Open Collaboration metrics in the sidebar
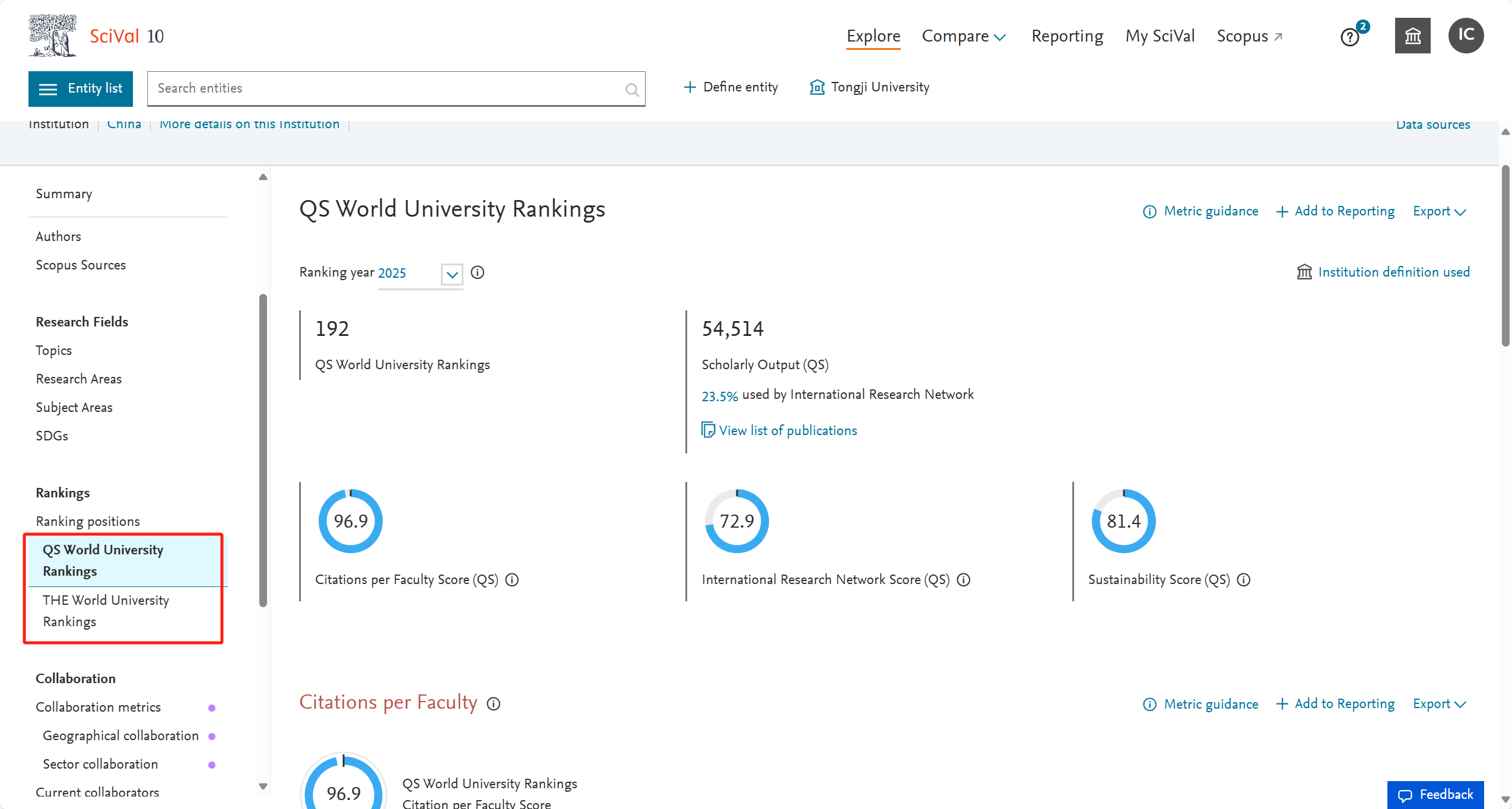Image resolution: width=1512 pixels, height=809 pixels. (99, 707)
